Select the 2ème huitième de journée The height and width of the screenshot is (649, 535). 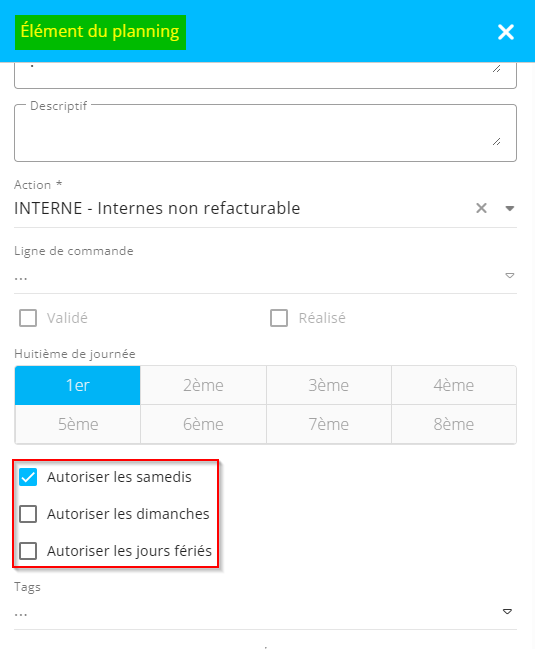[x=203, y=385]
